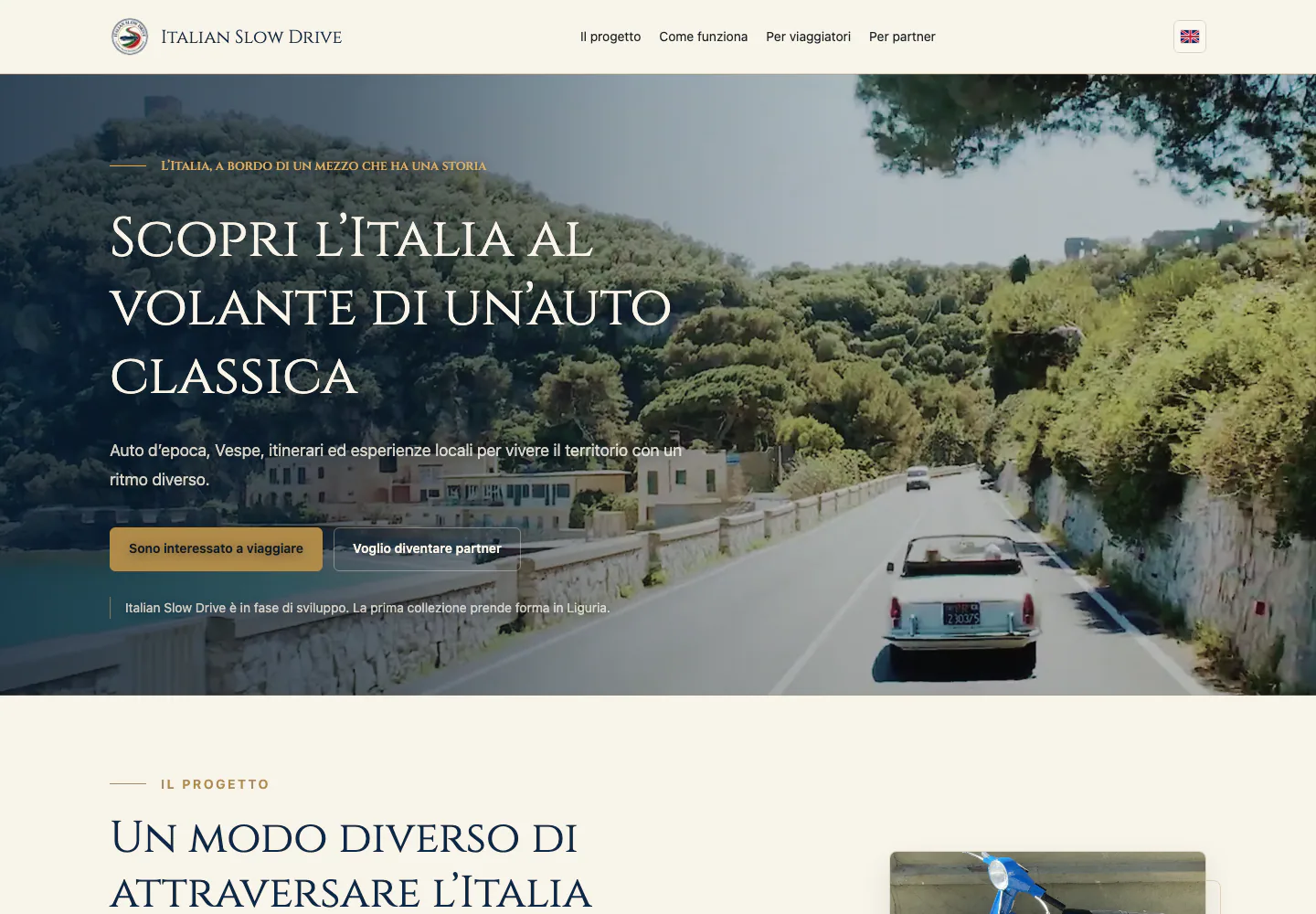Go to Come funziona section
The image size is (1316, 914).
coord(704,37)
